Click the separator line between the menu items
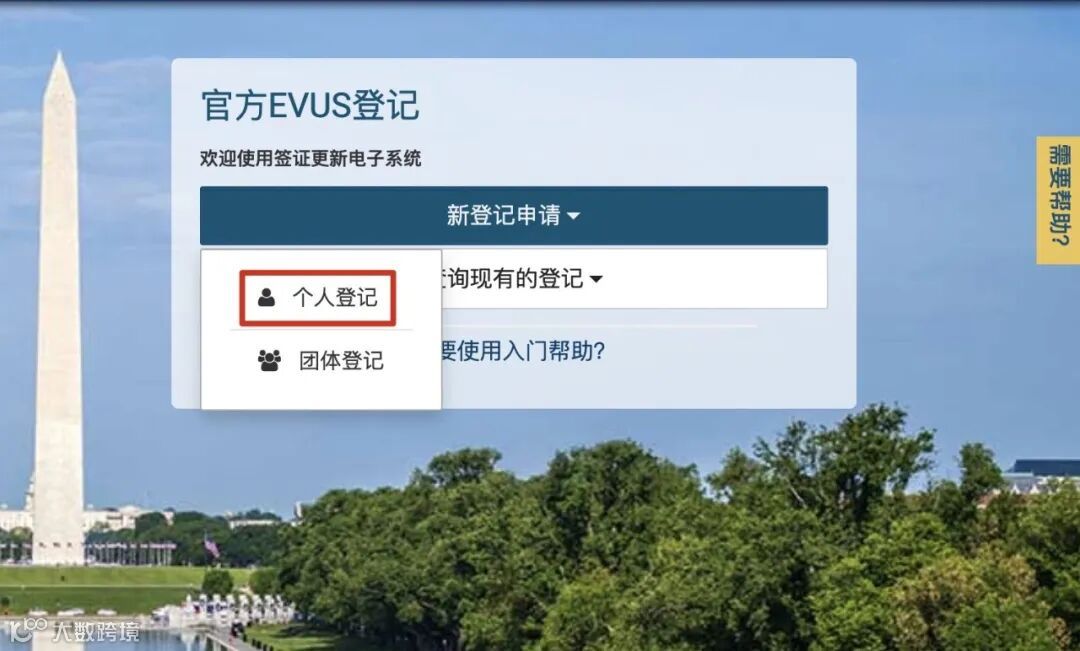 pos(321,330)
